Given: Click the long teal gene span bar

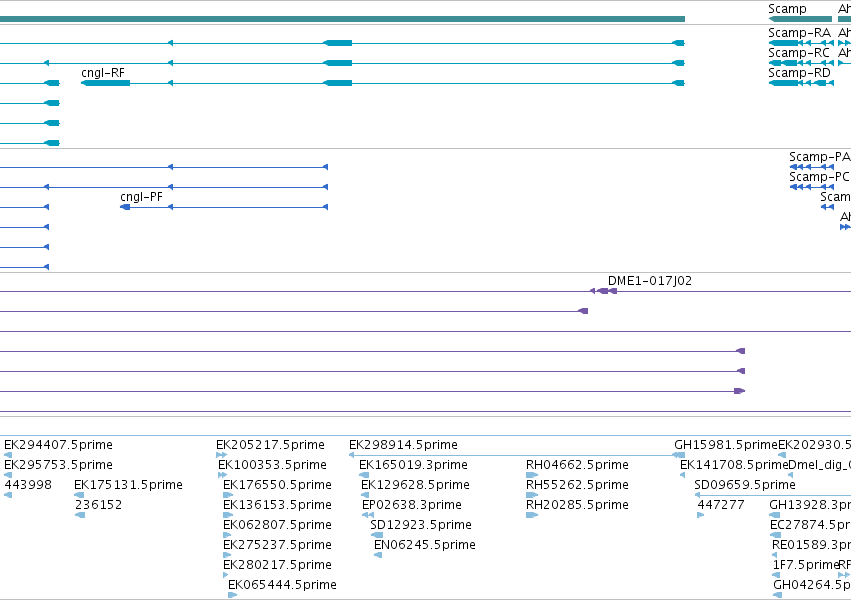Looking at the screenshot, I should [x=342, y=19].
